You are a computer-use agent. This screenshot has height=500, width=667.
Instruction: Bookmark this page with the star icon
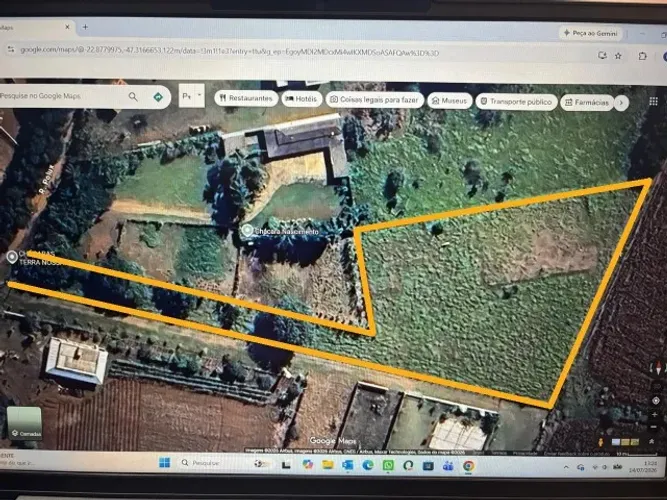click(618, 56)
